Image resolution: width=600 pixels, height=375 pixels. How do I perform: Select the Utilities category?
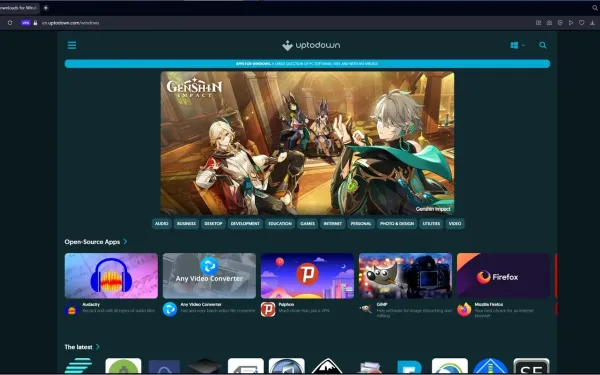click(431, 223)
